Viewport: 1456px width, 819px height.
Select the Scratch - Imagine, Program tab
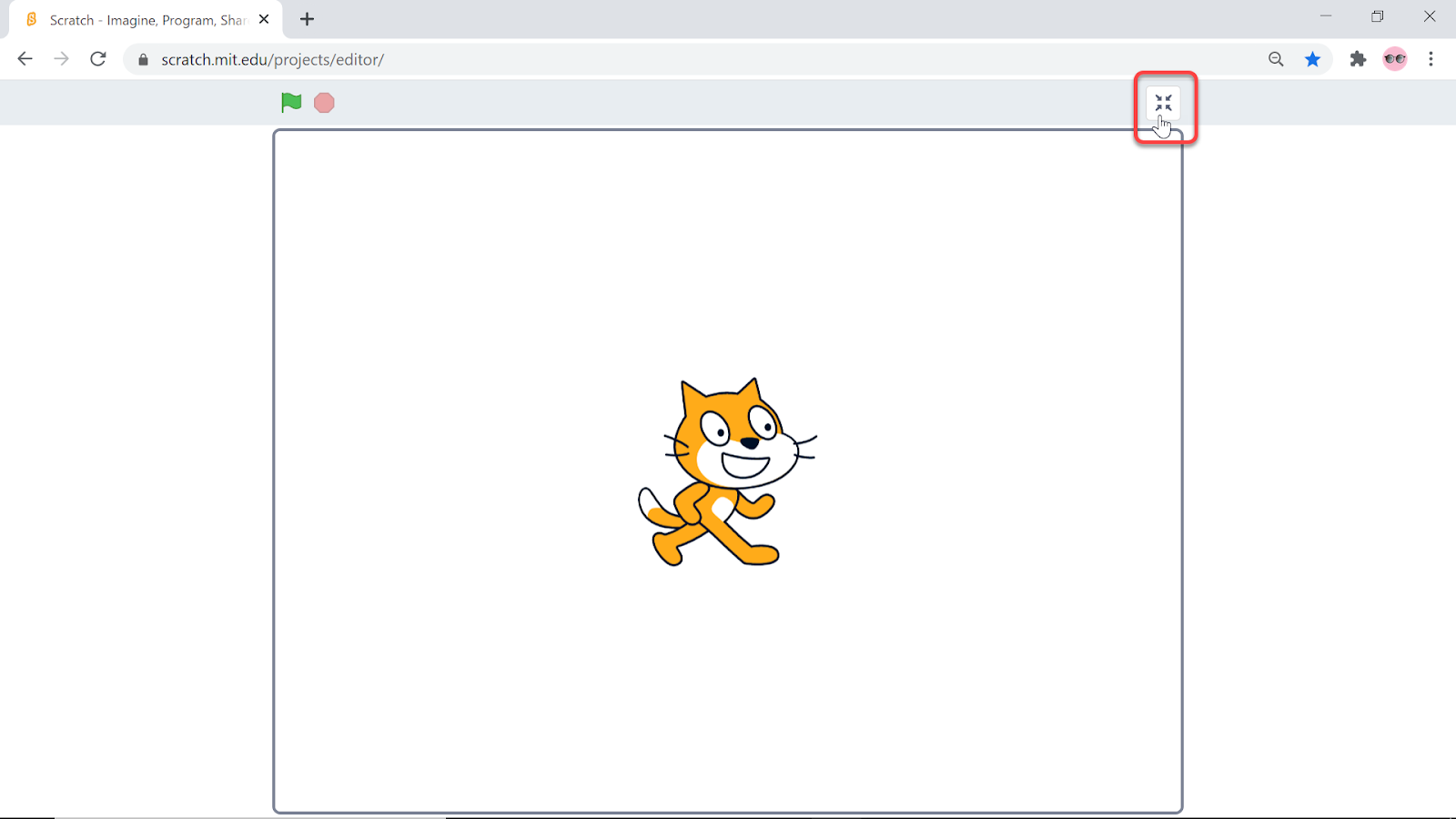tap(146, 20)
